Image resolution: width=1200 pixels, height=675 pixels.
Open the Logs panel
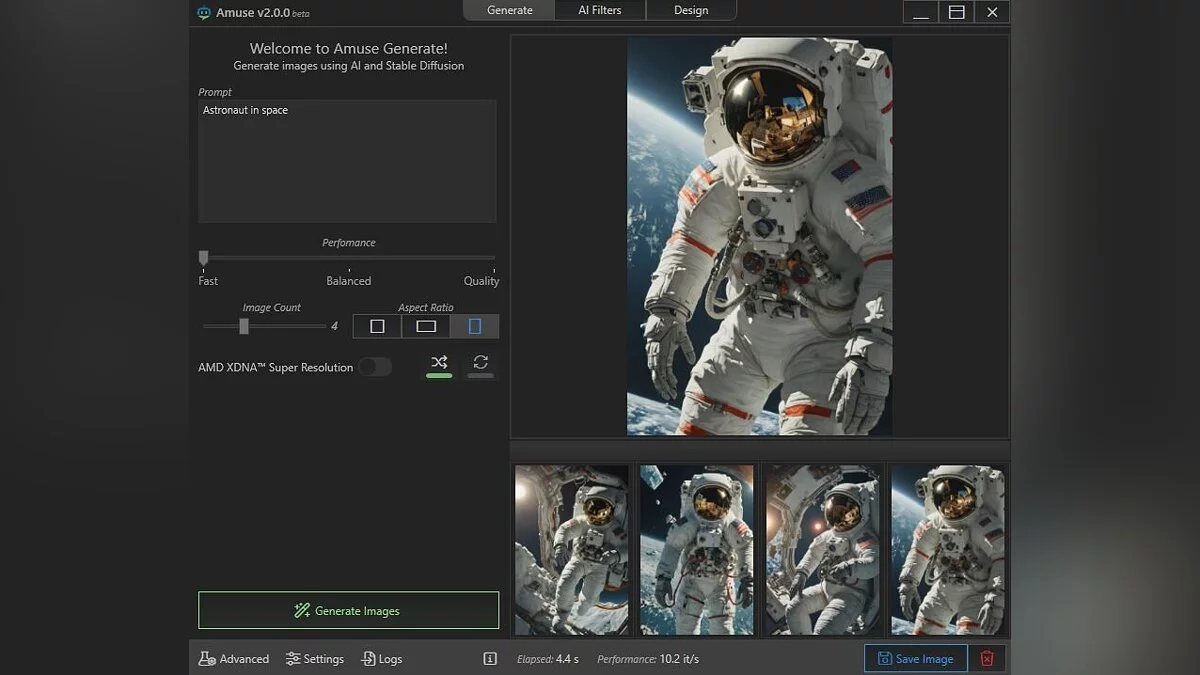tap(382, 659)
